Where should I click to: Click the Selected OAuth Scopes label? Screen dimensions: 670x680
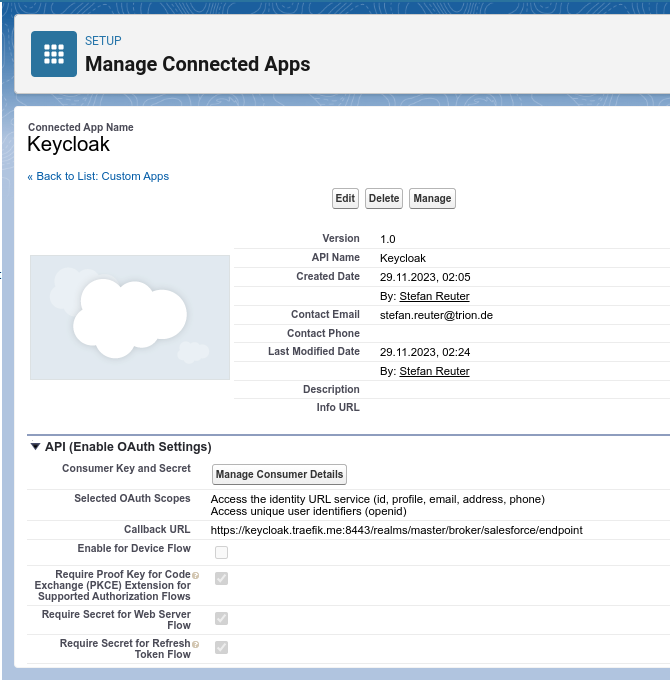[132, 498]
